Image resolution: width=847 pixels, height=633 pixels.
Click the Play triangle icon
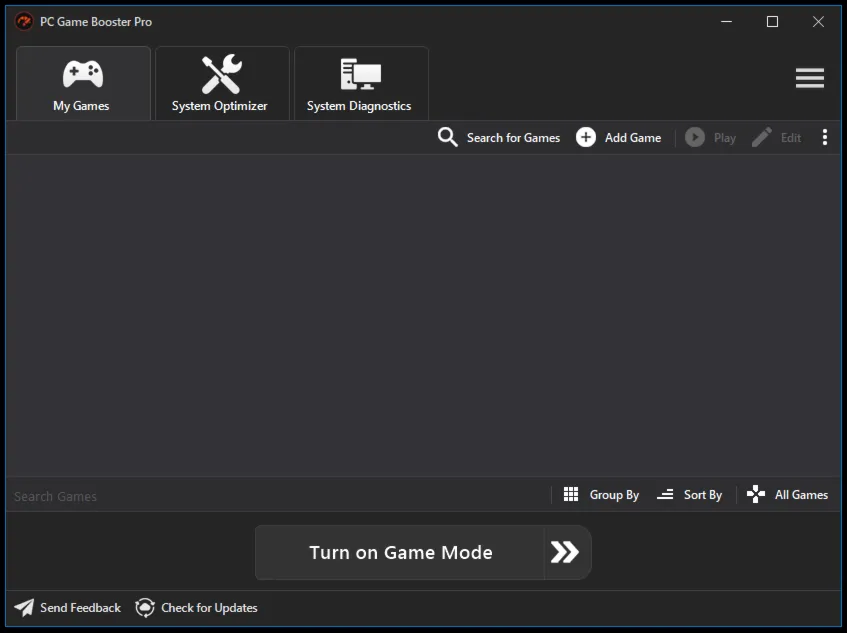(x=695, y=137)
